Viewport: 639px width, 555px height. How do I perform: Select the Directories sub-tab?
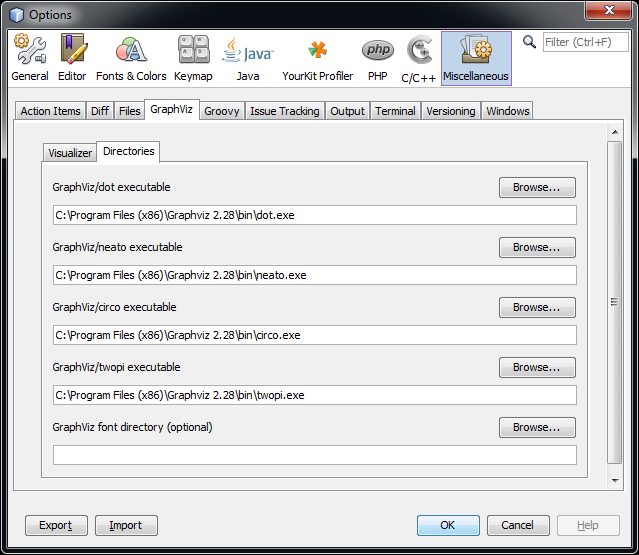point(128,151)
